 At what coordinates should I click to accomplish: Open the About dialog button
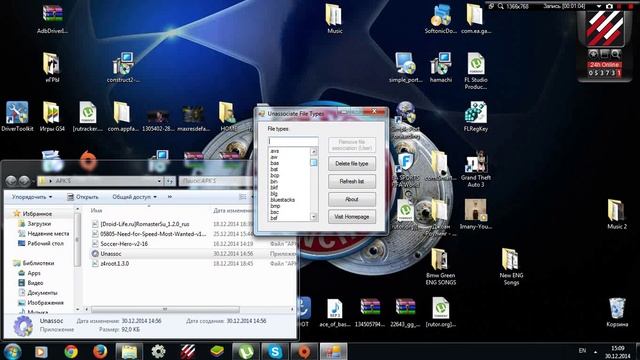tap(352, 199)
